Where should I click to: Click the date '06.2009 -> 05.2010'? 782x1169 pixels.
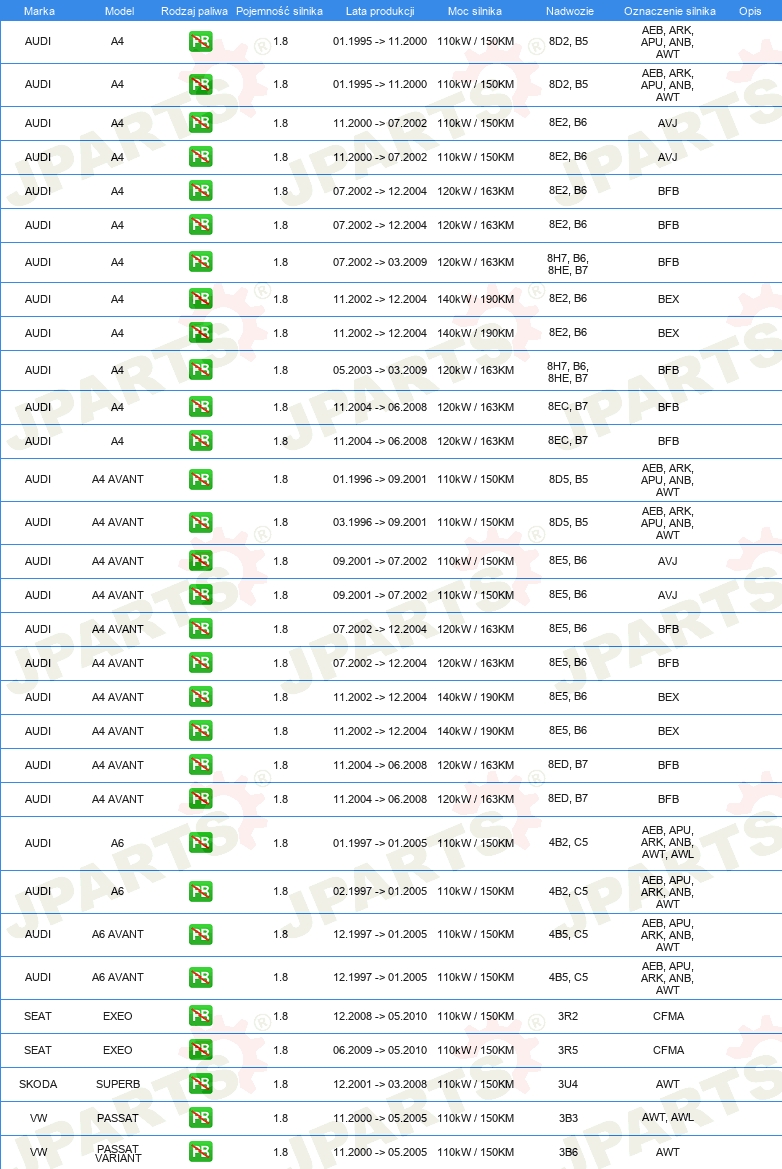point(380,1050)
